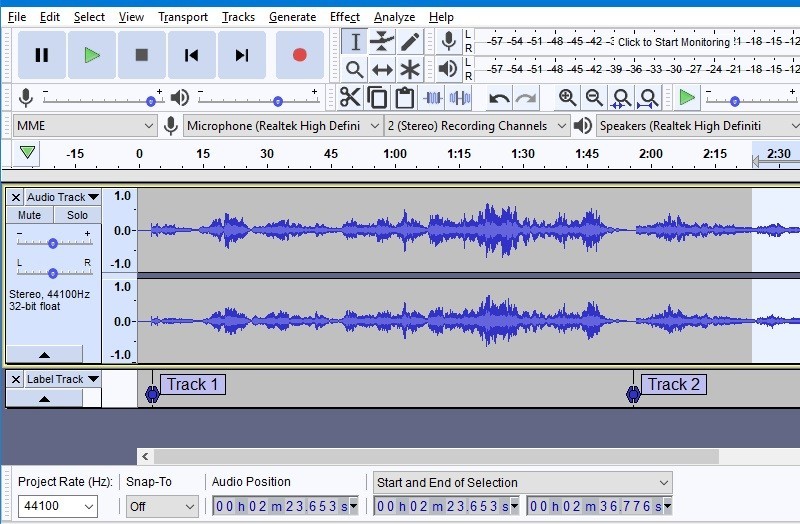
Task: Select the Zoom magnifier tool
Action: click(x=355, y=69)
